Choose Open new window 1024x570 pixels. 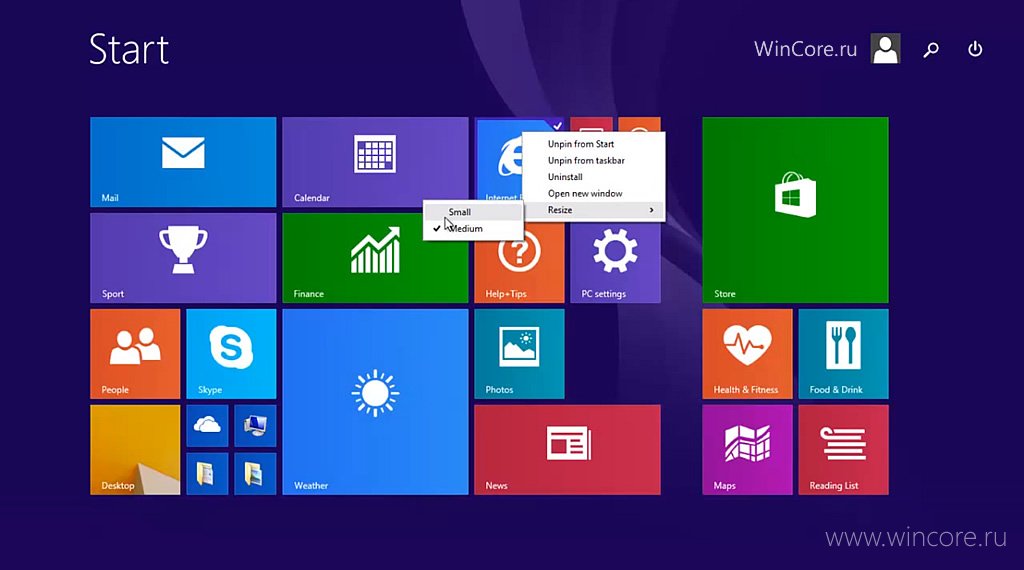pos(594,193)
